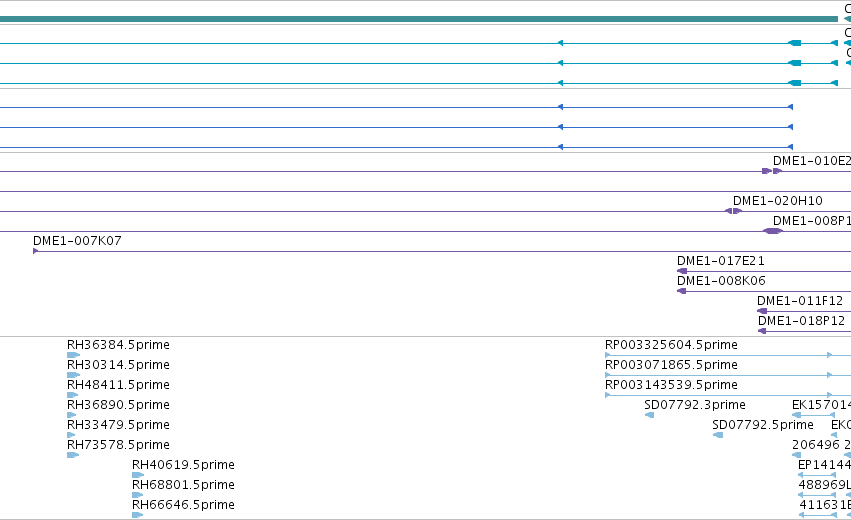Select the DME1-011F12 label

click(x=800, y=301)
